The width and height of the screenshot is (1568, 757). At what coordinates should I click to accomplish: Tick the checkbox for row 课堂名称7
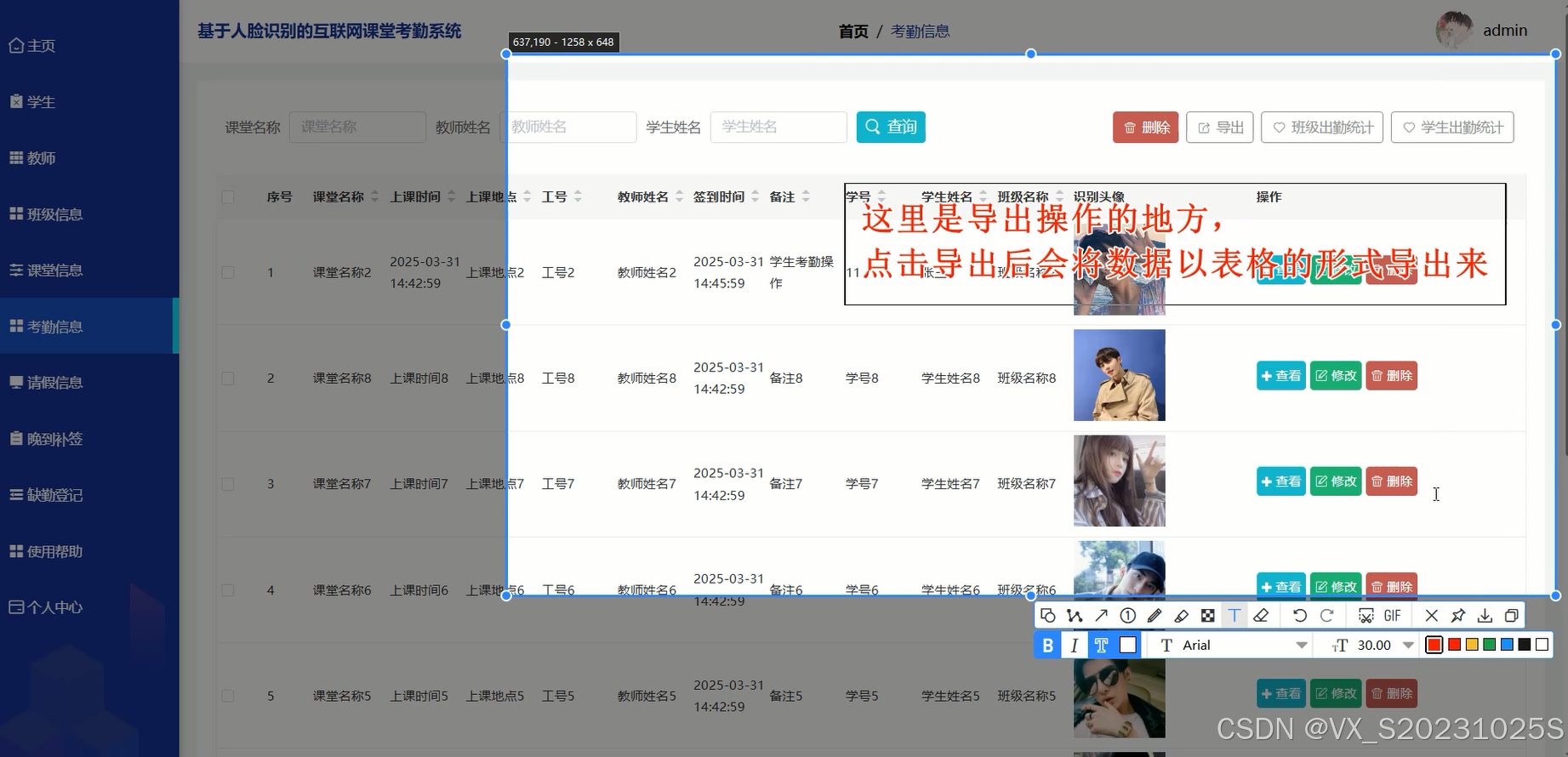tap(228, 484)
